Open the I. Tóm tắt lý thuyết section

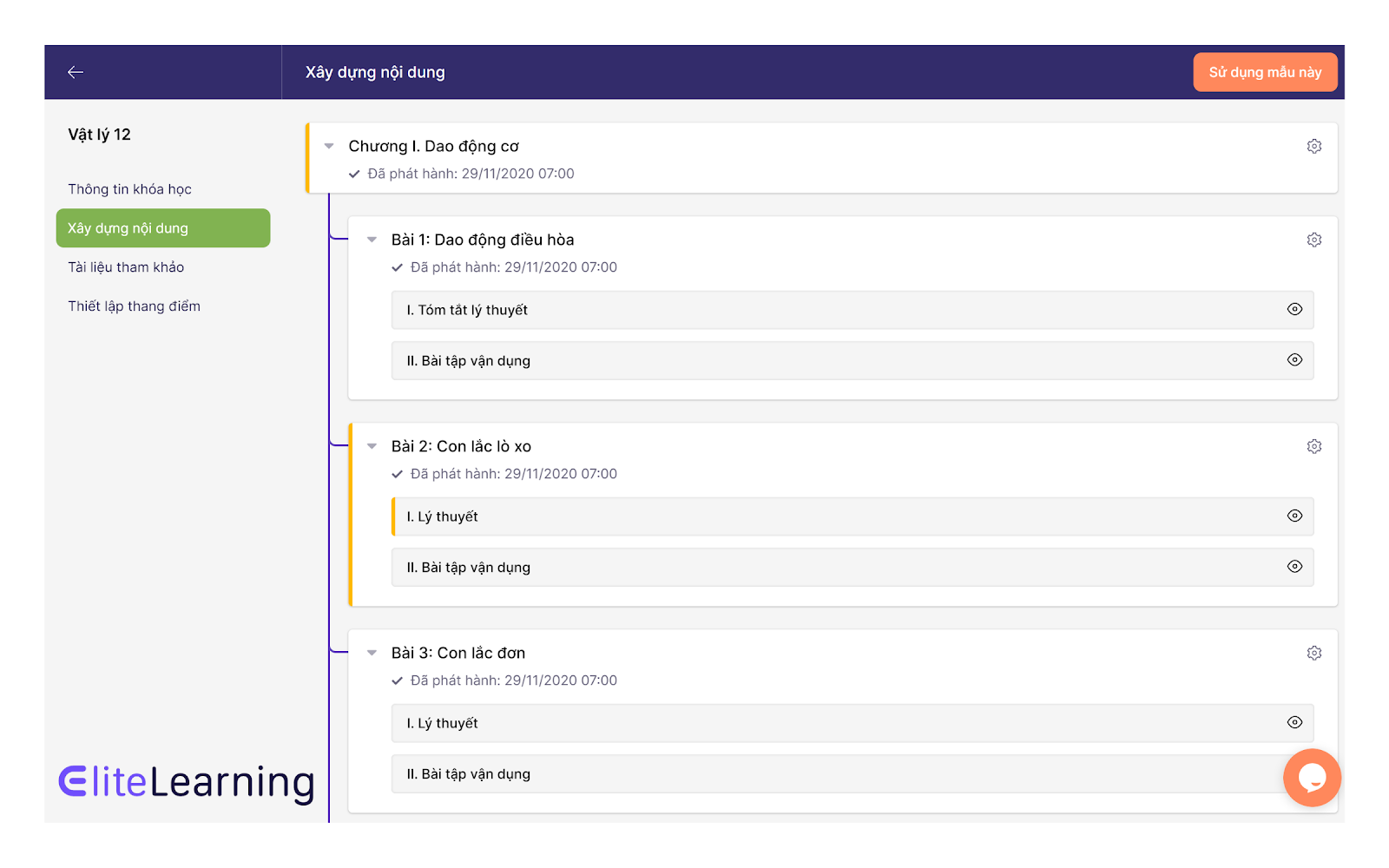[852, 310]
